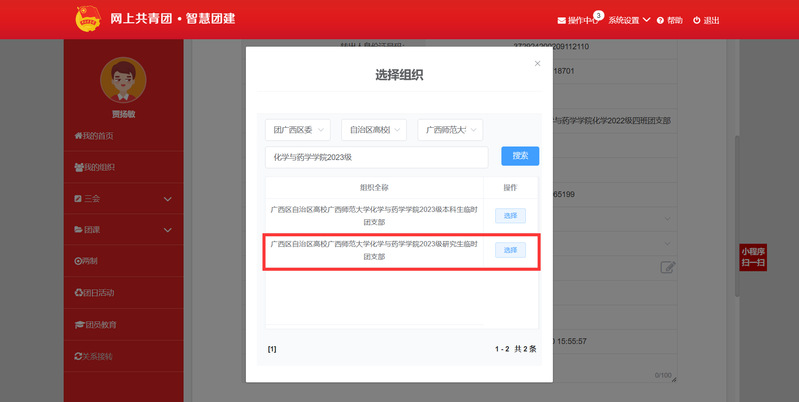The width and height of the screenshot is (799, 402).
Task: Expand the 团课 sidebar menu
Action: coord(123,230)
